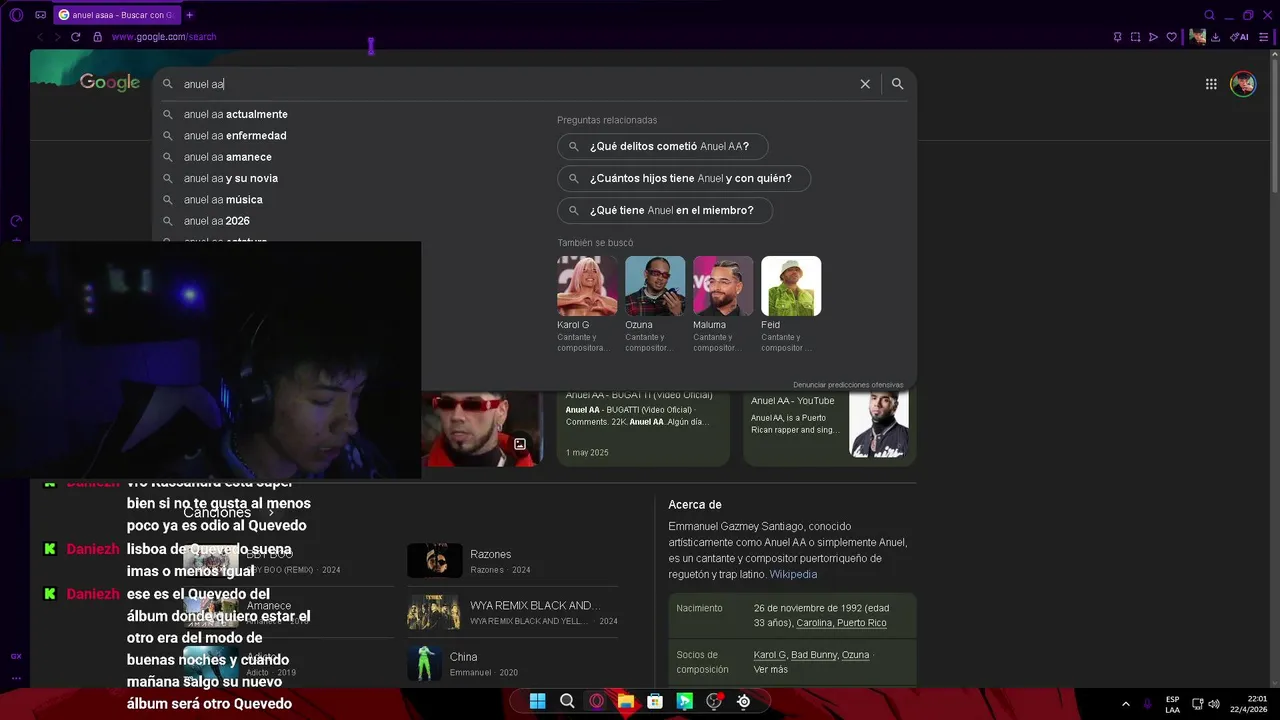Open the Opera GX main menu icon
This screenshot has width=1280, height=720.
coord(16,15)
